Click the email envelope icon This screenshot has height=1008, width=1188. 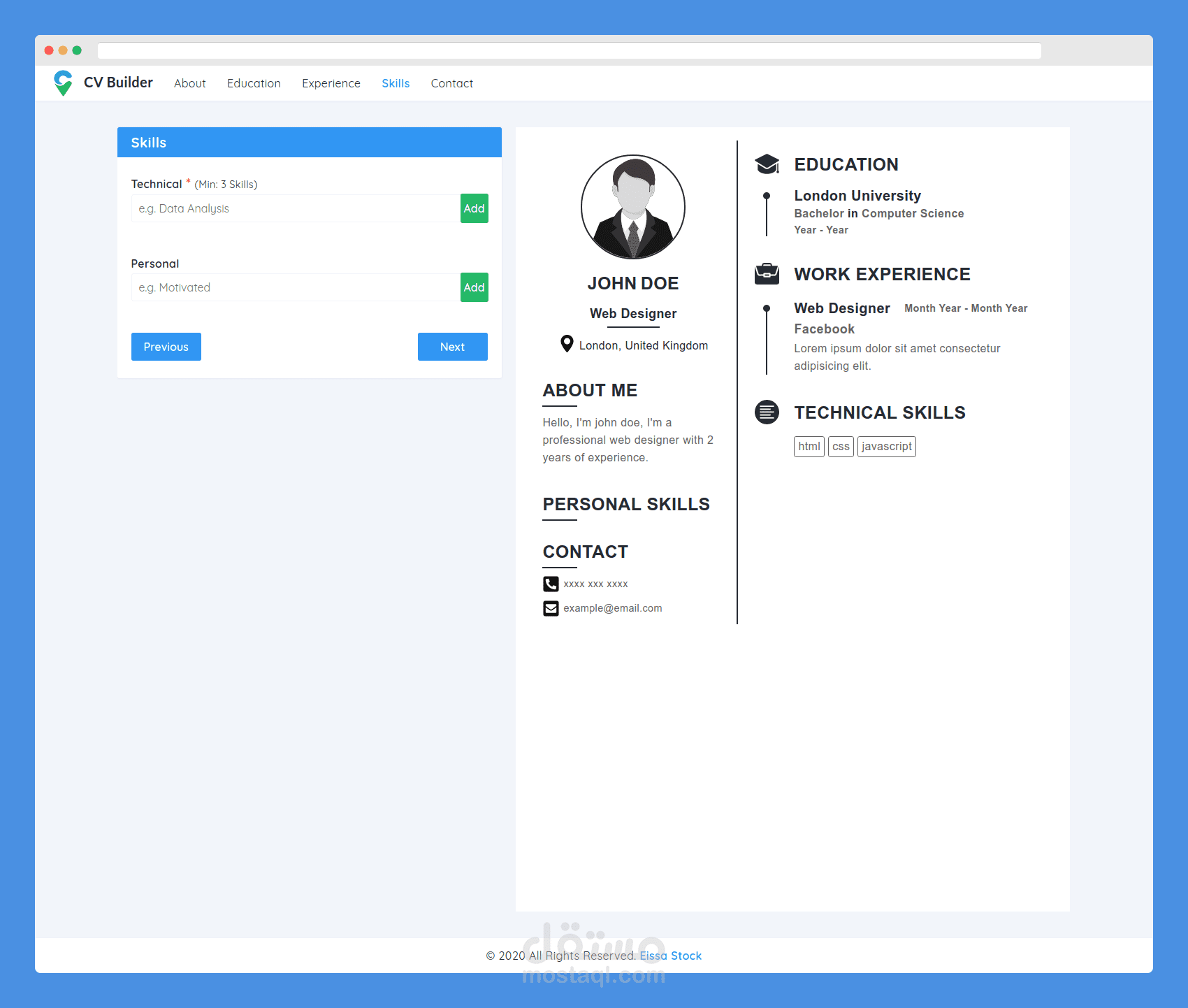tap(551, 608)
